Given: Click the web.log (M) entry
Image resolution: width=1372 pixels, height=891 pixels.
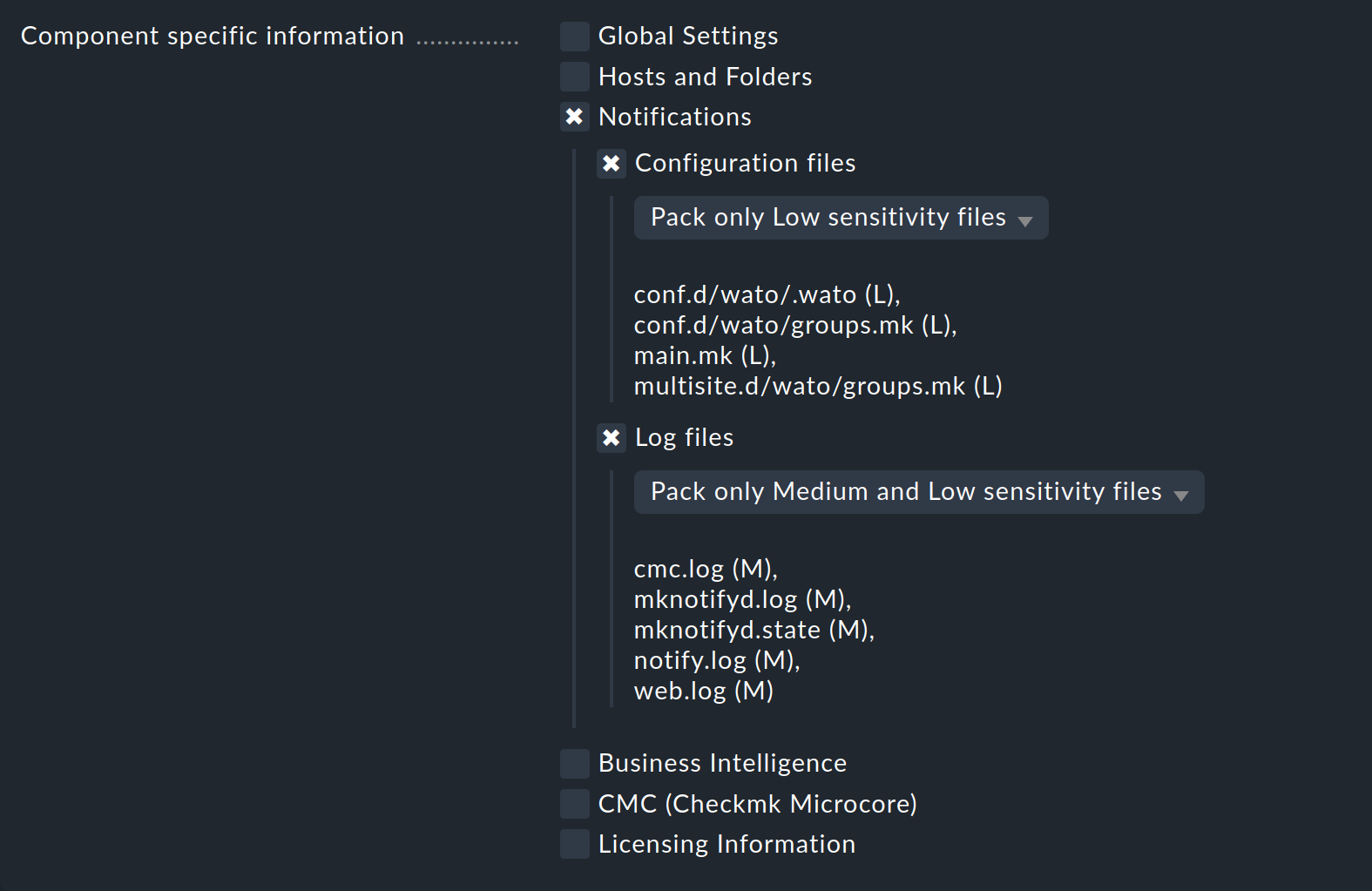Looking at the screenshot, I should coord(704,692).
